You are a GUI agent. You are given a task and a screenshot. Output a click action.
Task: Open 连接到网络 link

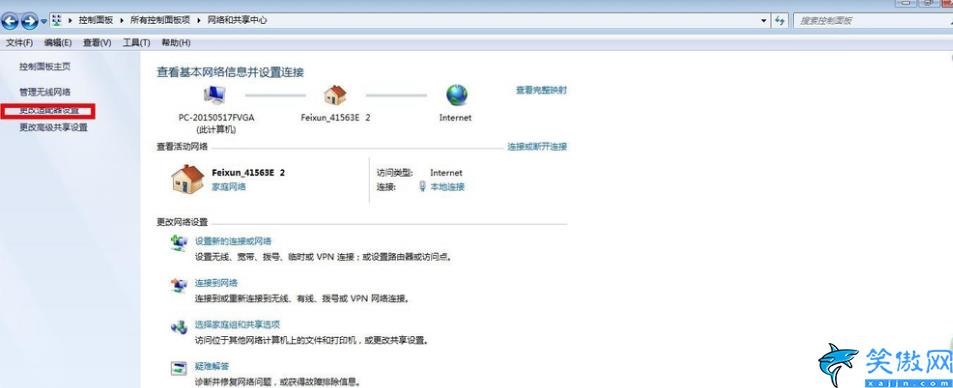[216, 283]
